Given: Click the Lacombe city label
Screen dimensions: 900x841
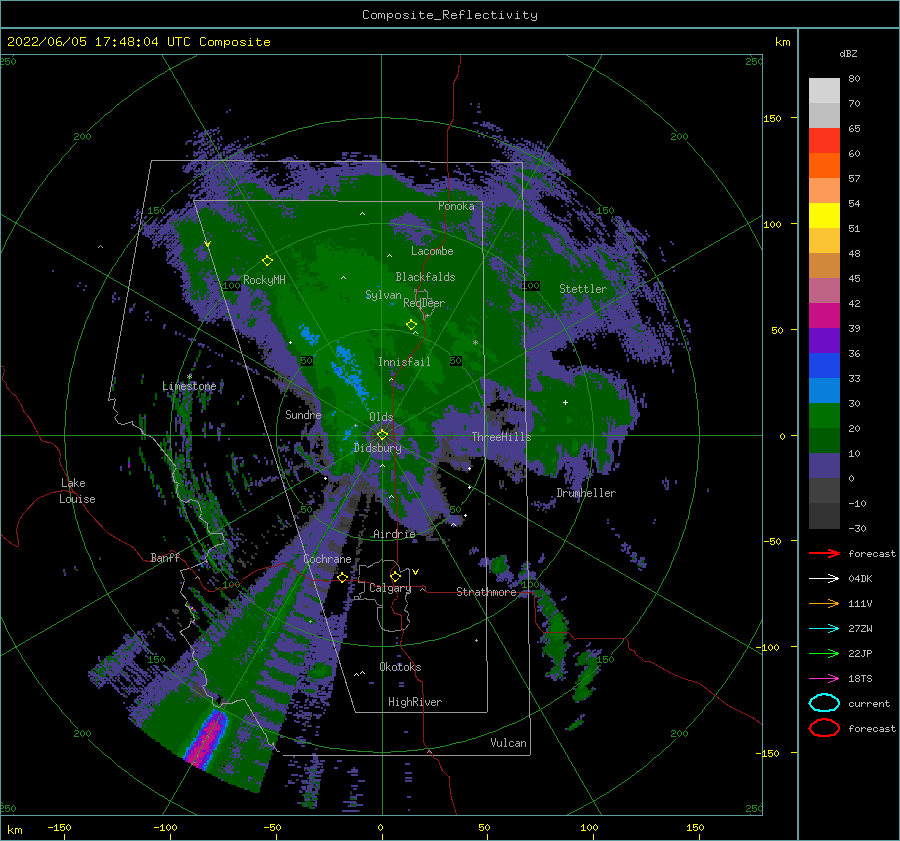Looking at the screenshot, I should pos(432,251).
